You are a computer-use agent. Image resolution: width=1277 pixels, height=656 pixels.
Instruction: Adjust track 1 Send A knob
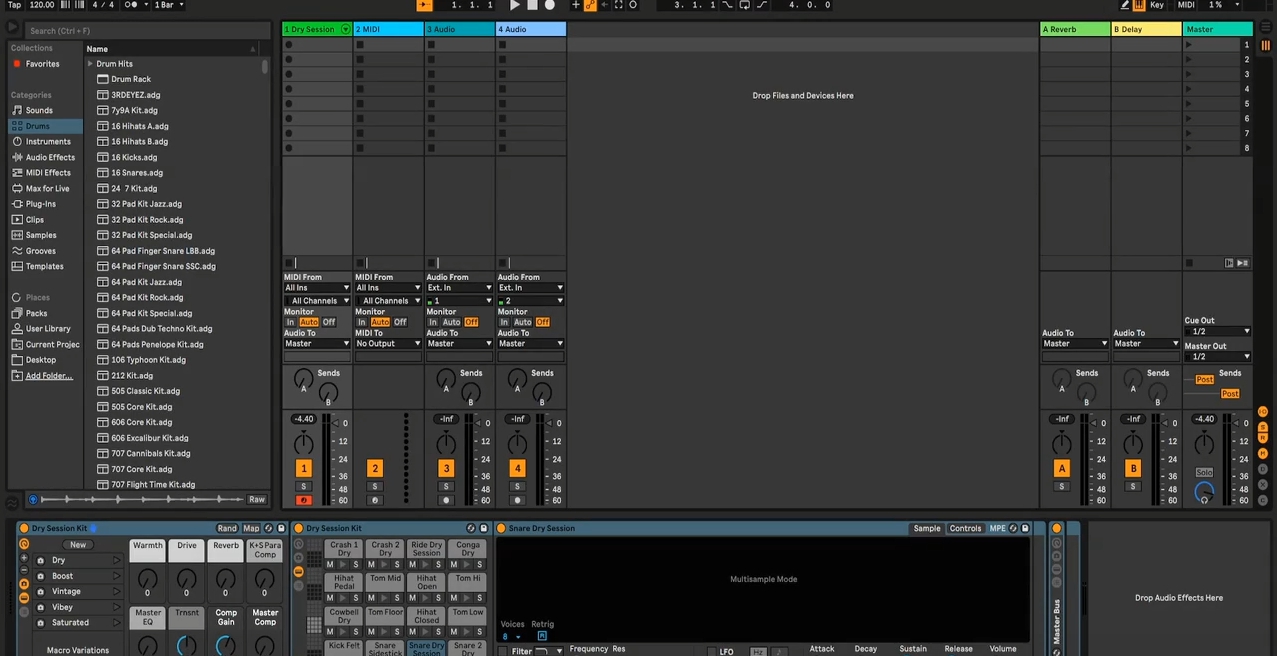303,380
